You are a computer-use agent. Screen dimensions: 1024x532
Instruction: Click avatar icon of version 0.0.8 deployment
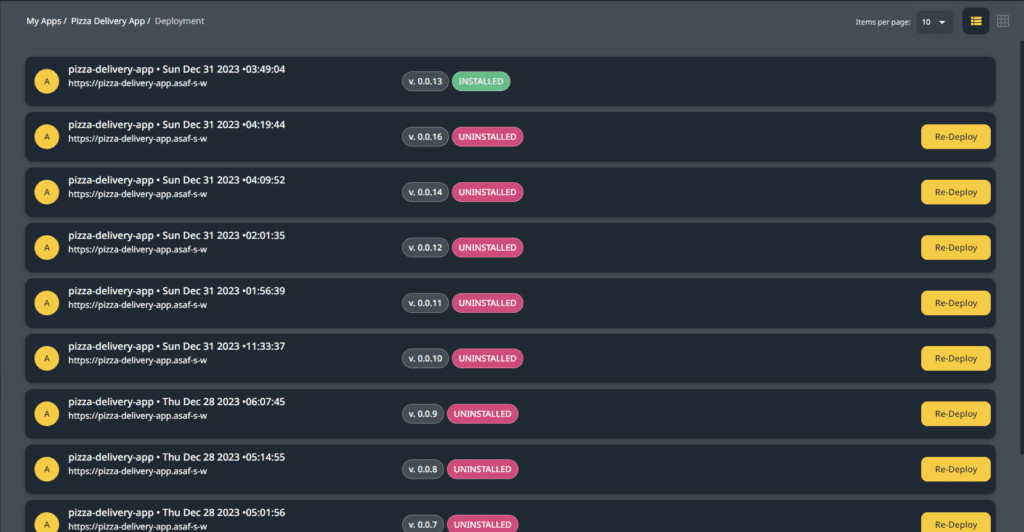point(46,469)
